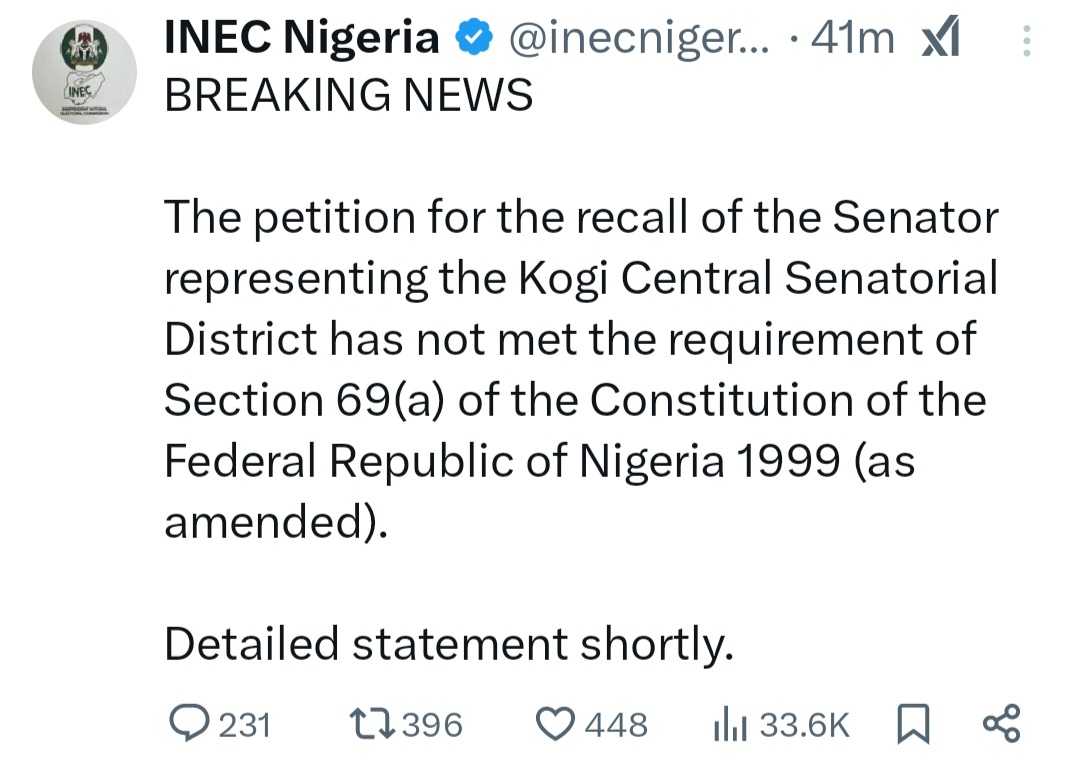Image resolution: width=1080 pixels, height=768 pixels.
Task: Share the post via share icon
Action: 1001,723
